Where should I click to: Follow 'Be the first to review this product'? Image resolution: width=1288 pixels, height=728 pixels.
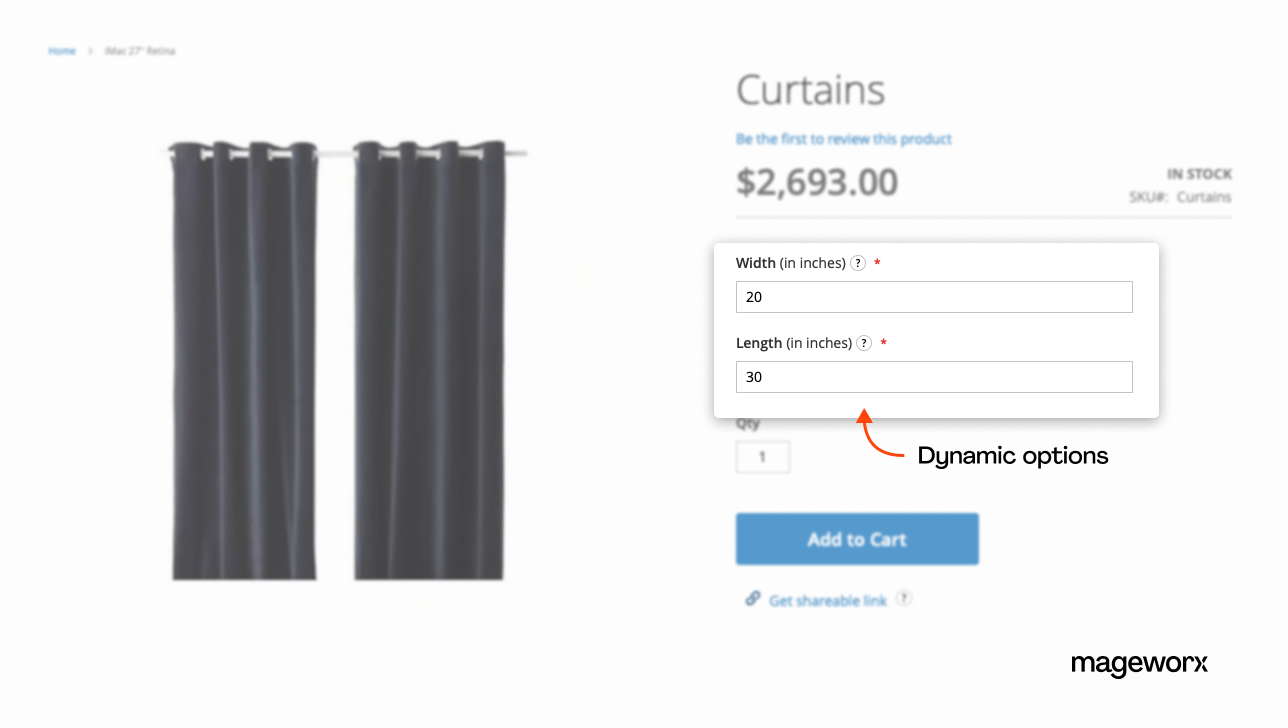click(x=844, y=139)
